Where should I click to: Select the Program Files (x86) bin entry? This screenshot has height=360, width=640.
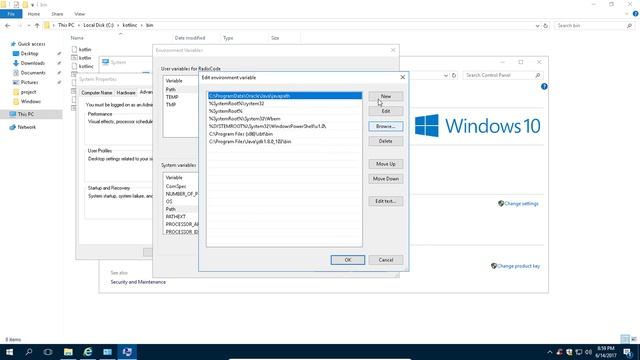[x=284, y=134]
